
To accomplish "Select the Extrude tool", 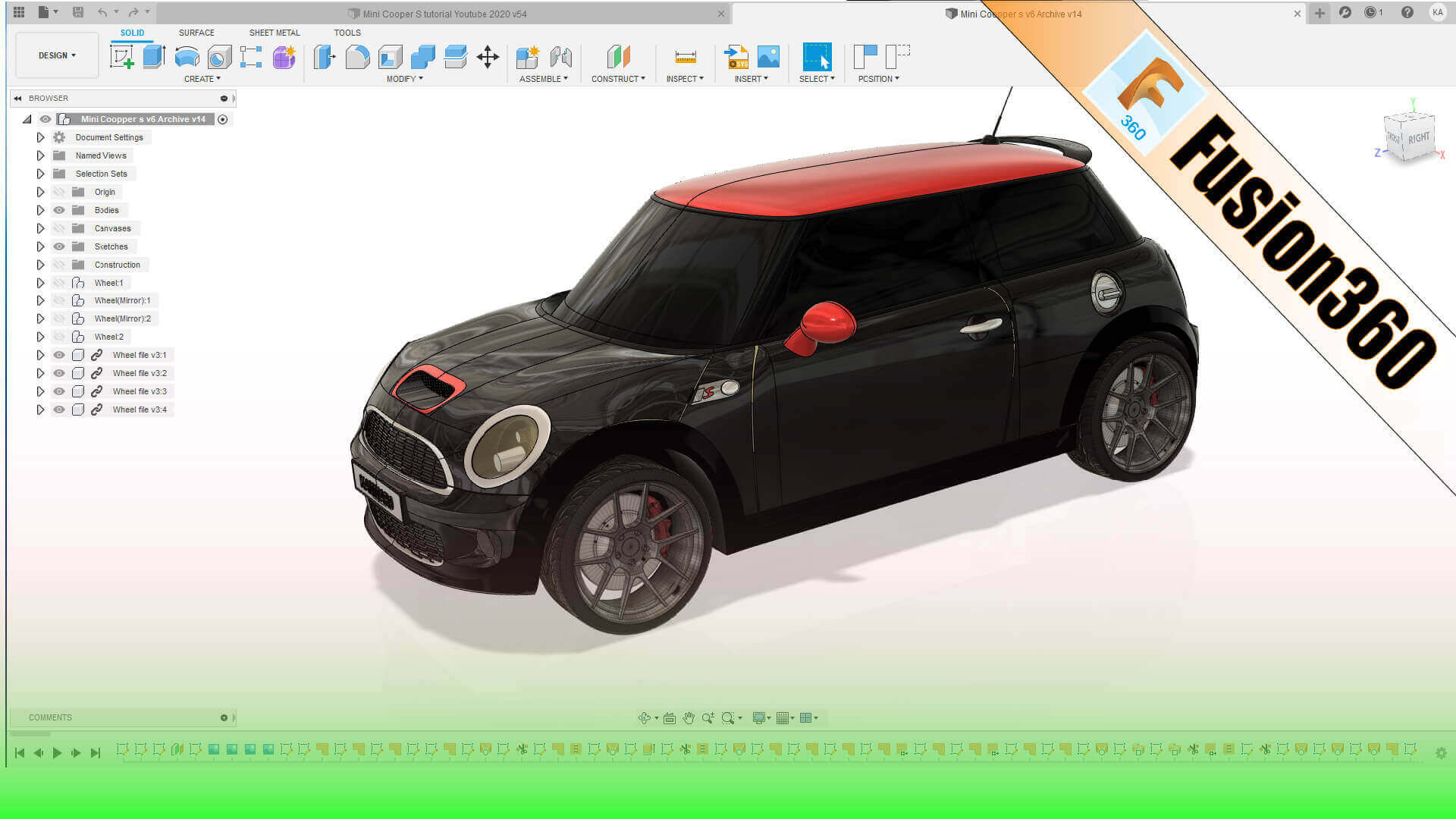I will (x=154, y=57).
